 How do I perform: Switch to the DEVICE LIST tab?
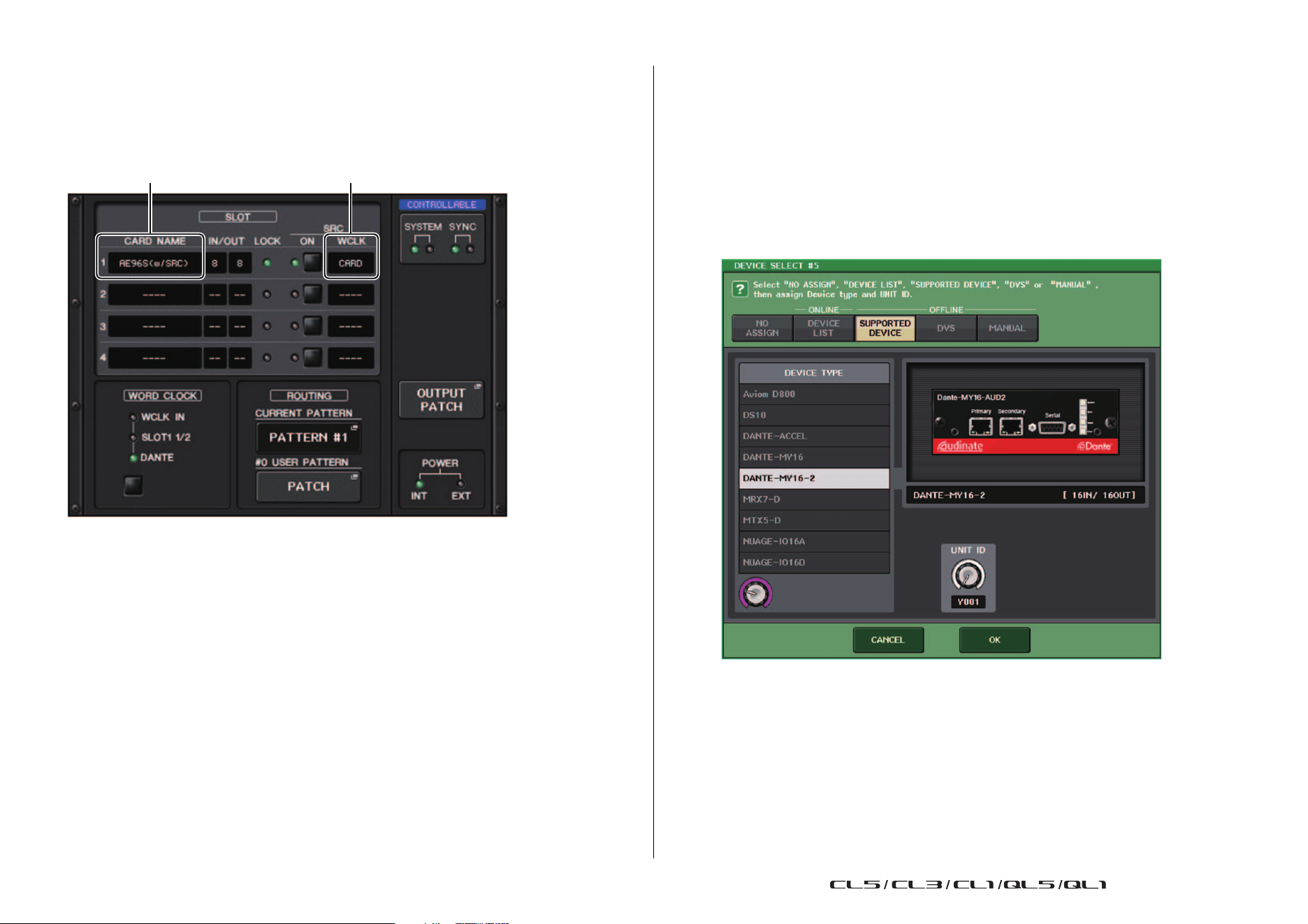point(823,328)
